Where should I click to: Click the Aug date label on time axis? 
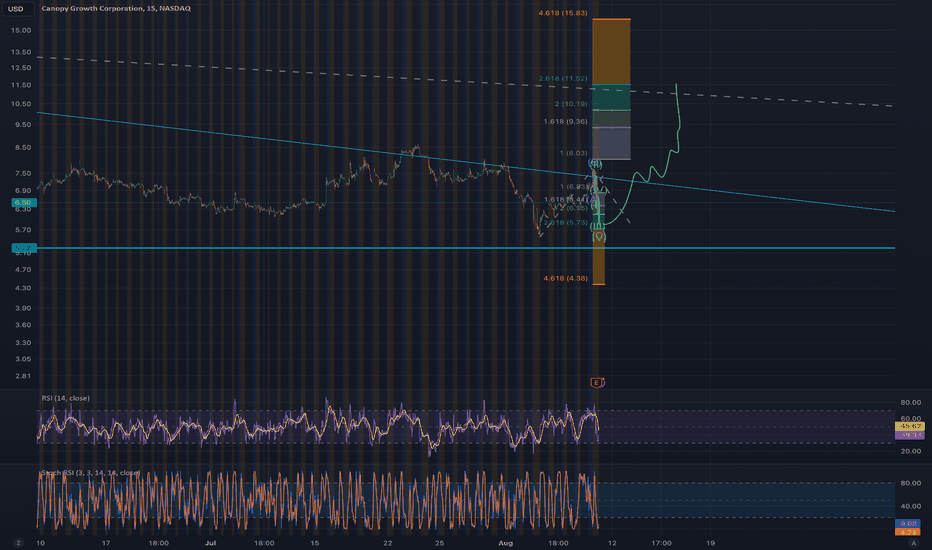(505, 543)
